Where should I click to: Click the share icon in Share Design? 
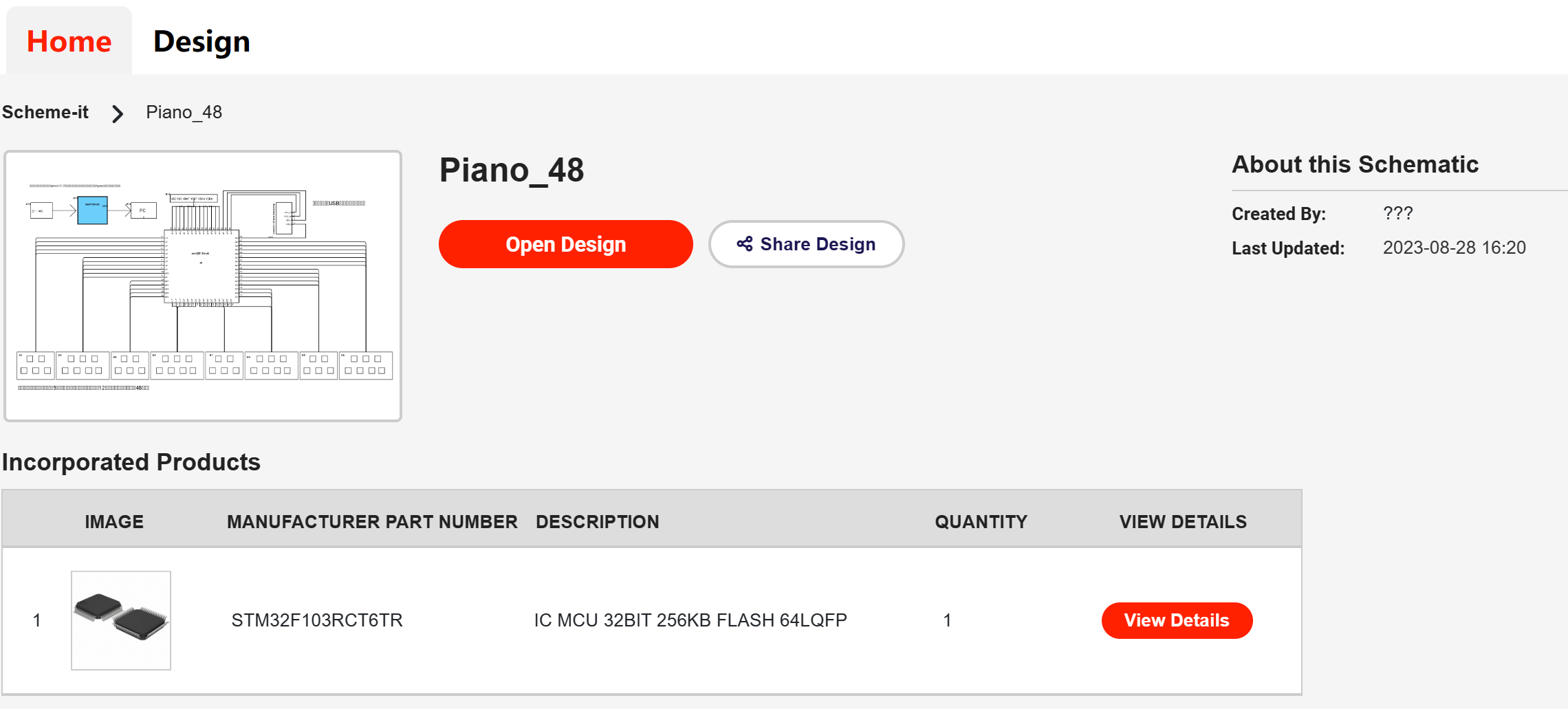tap(745, 243)
